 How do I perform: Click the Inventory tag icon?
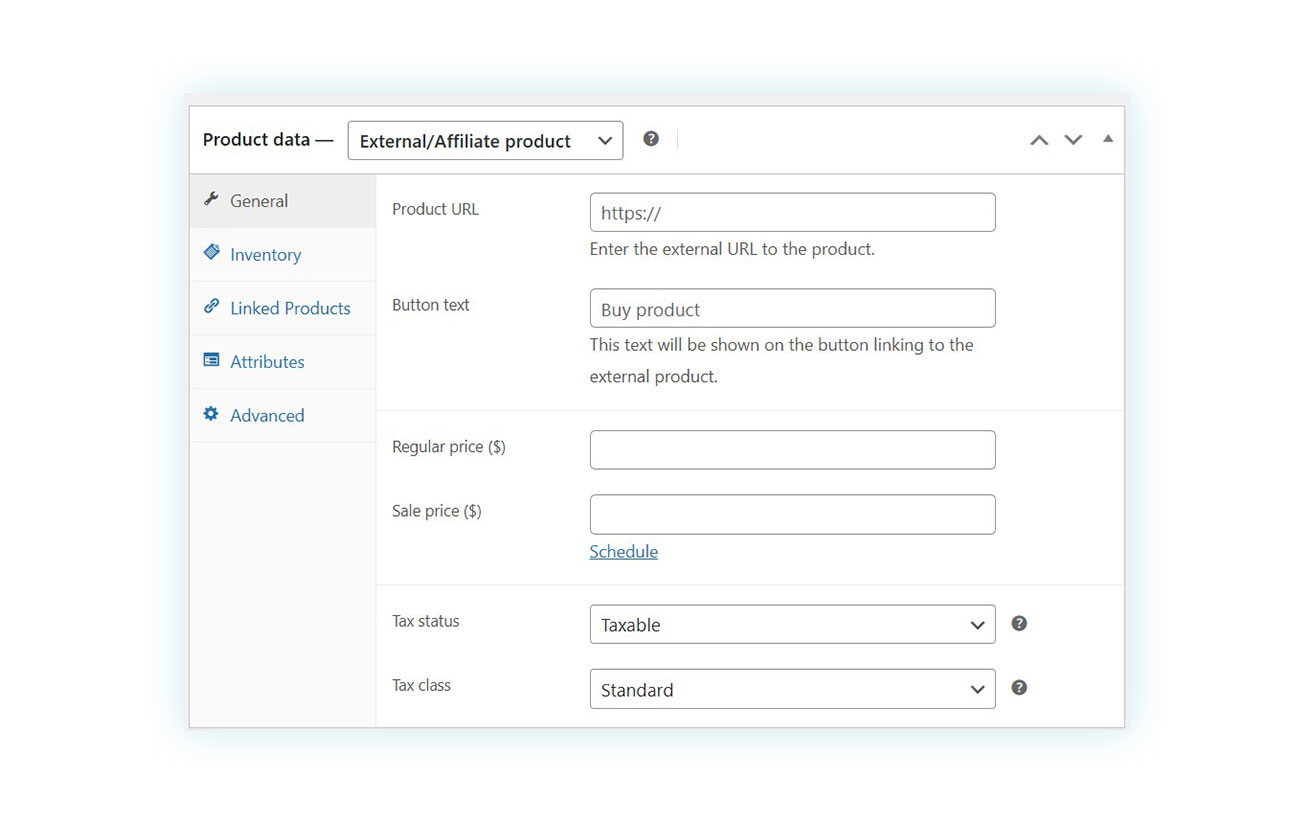[211, 253]
